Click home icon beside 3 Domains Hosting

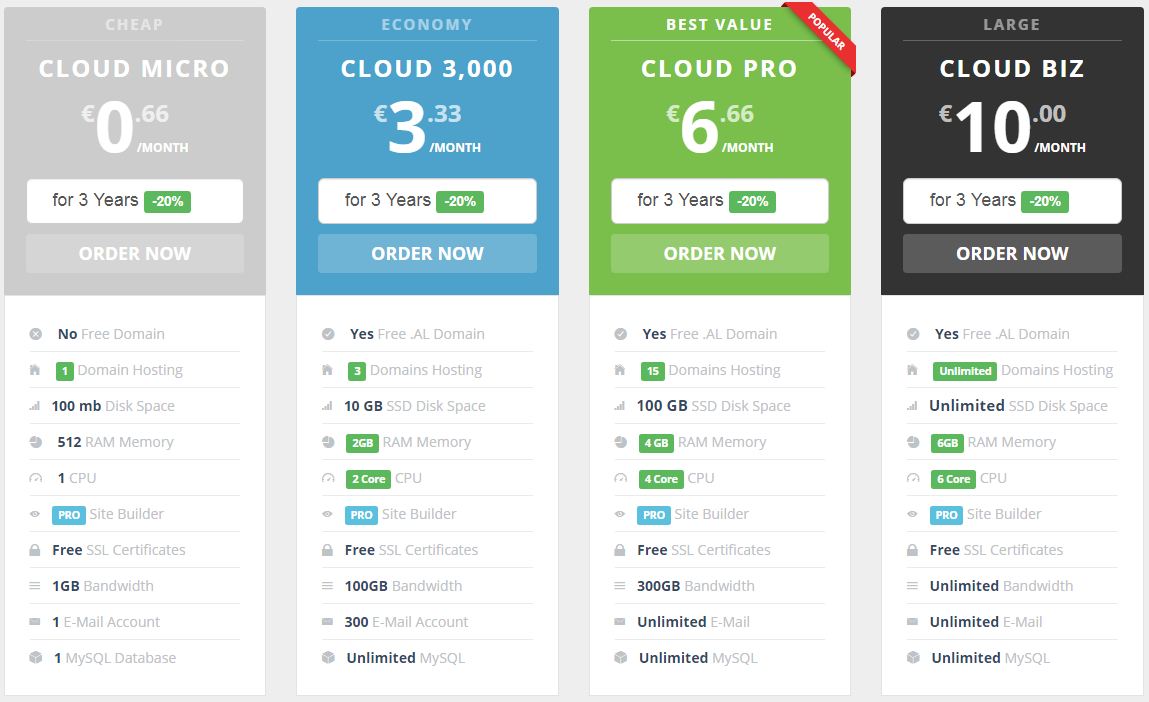(x=327, y=370)
